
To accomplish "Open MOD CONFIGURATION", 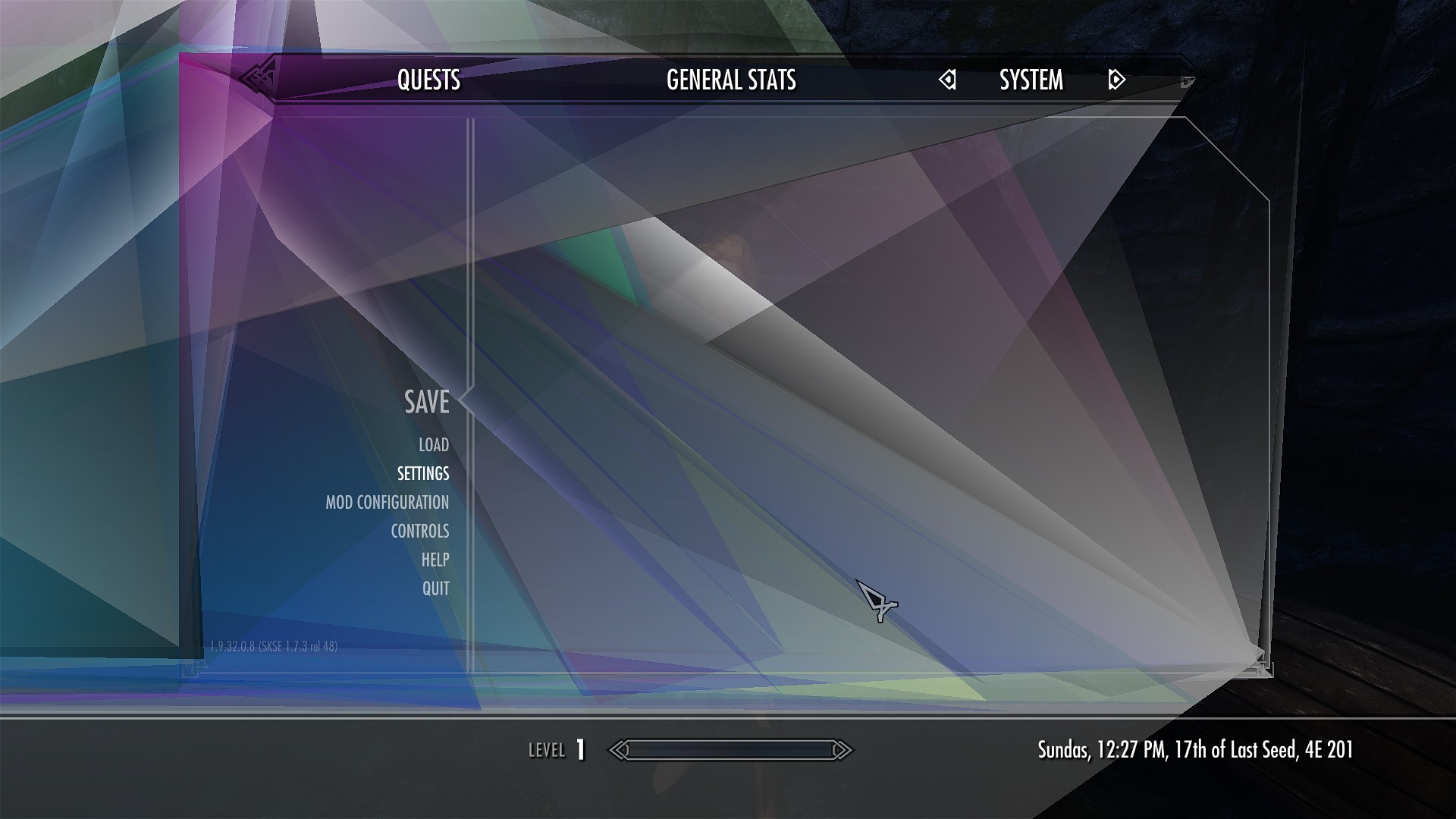I will pos(387,502).
